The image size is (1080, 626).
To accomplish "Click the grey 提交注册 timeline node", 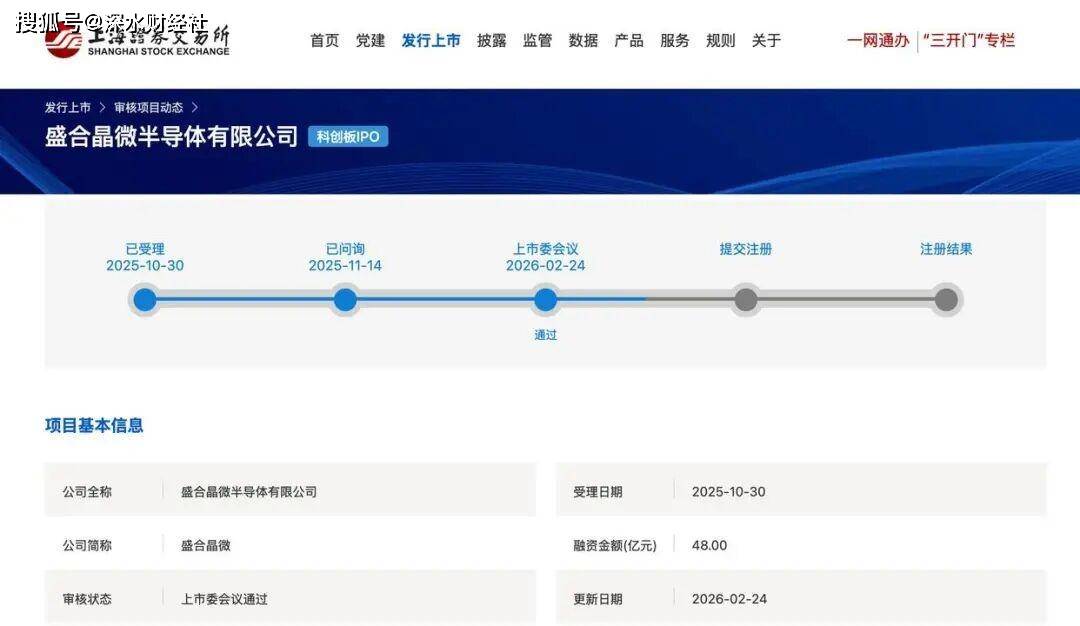I will coord(746,299).
